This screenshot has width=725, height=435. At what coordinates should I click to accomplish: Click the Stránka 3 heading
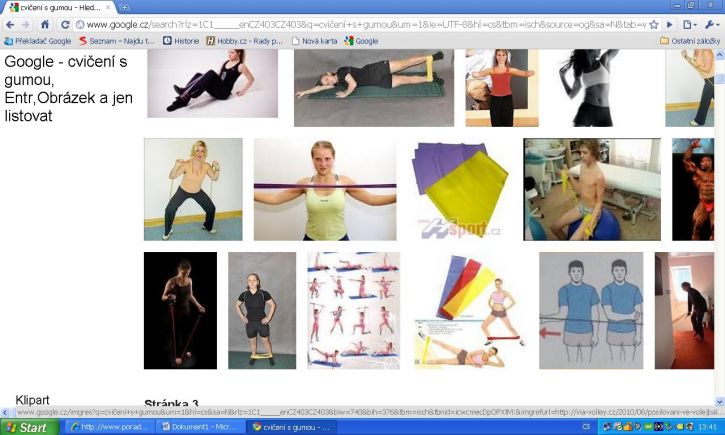coord(171,403)
